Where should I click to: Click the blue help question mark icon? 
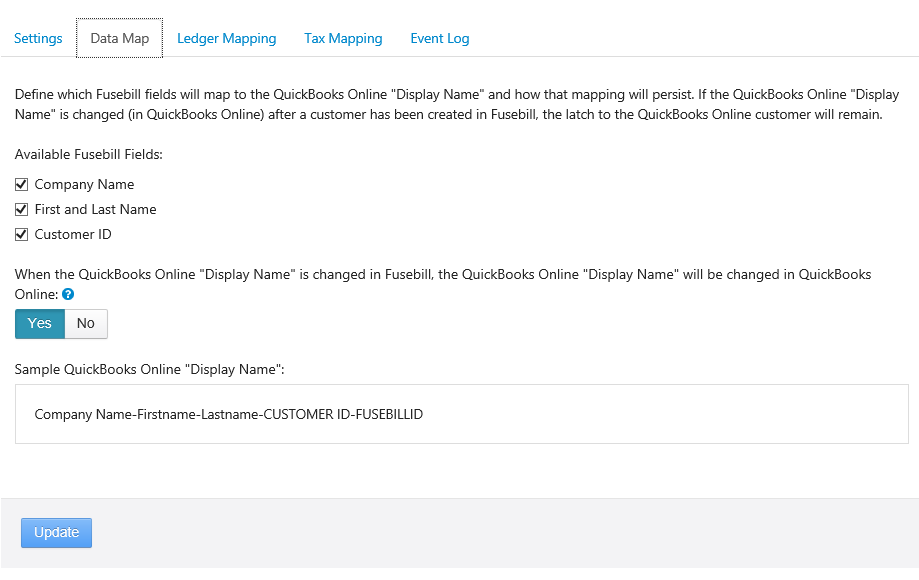[68, 294]
